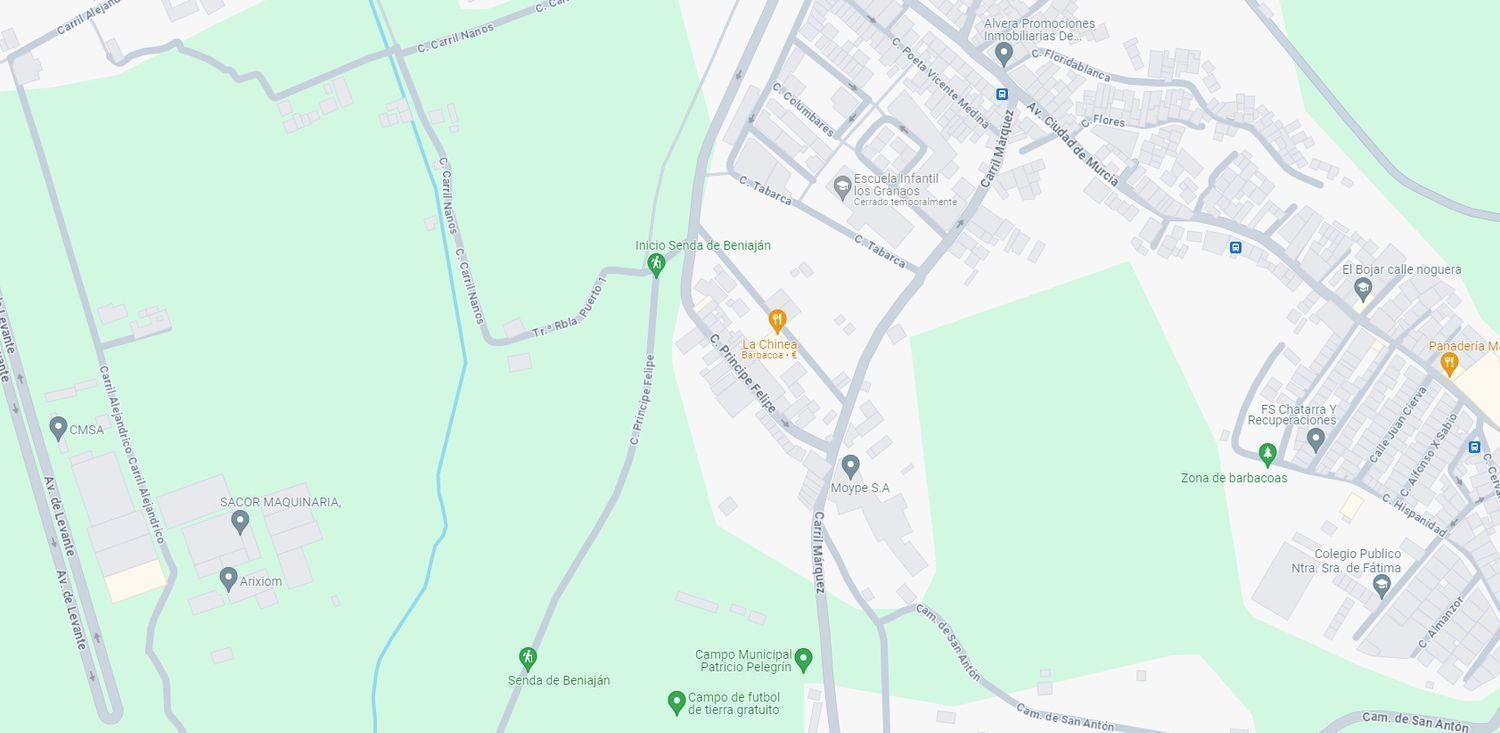Click the CMSA gray place marker
1500x733 pixels.
point(58,429)
